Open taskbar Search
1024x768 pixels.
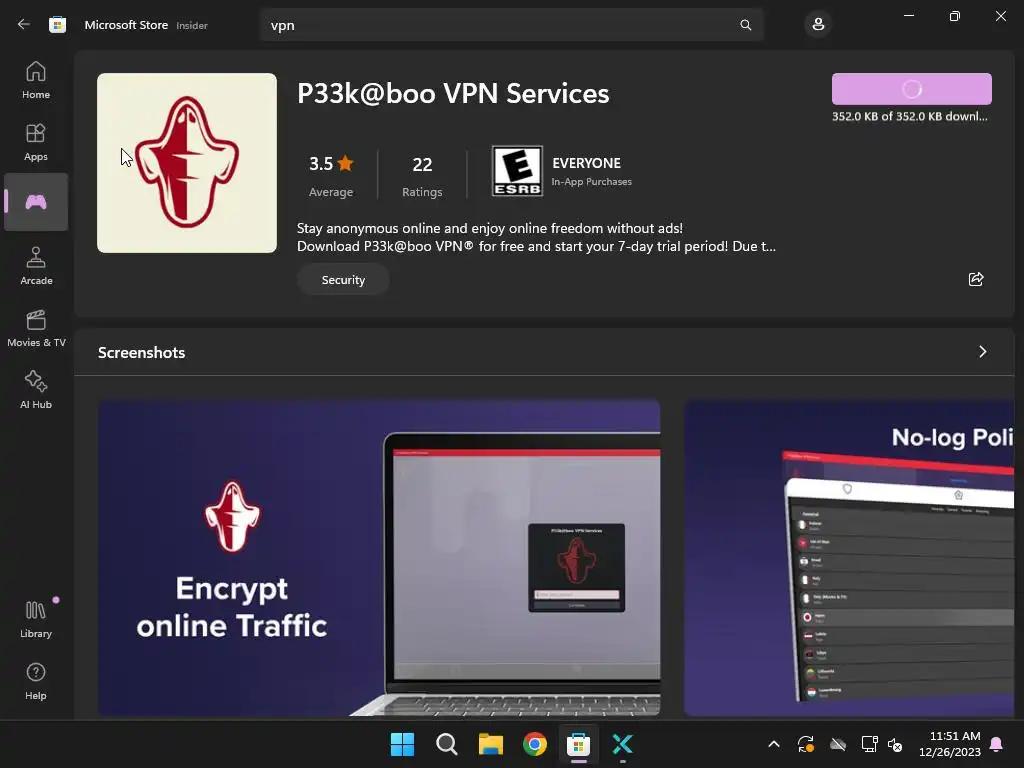447,744
